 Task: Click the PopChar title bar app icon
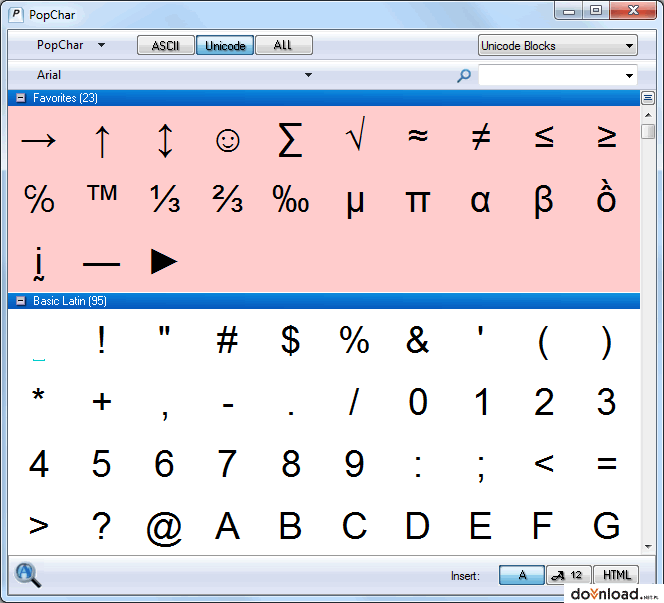[16, 15]
